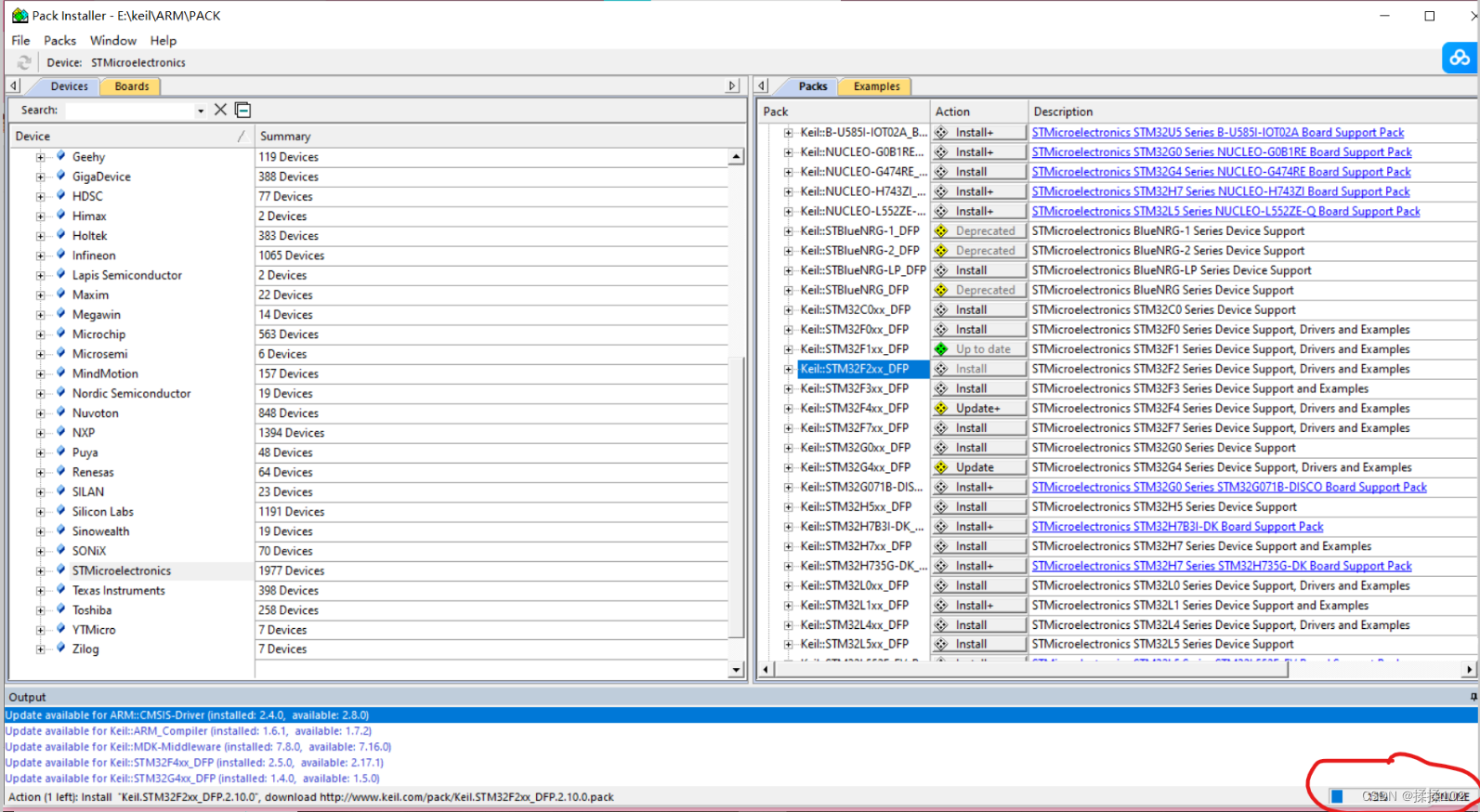
Task: Clear the search field with X icon
Action: [x=220, y=110]
